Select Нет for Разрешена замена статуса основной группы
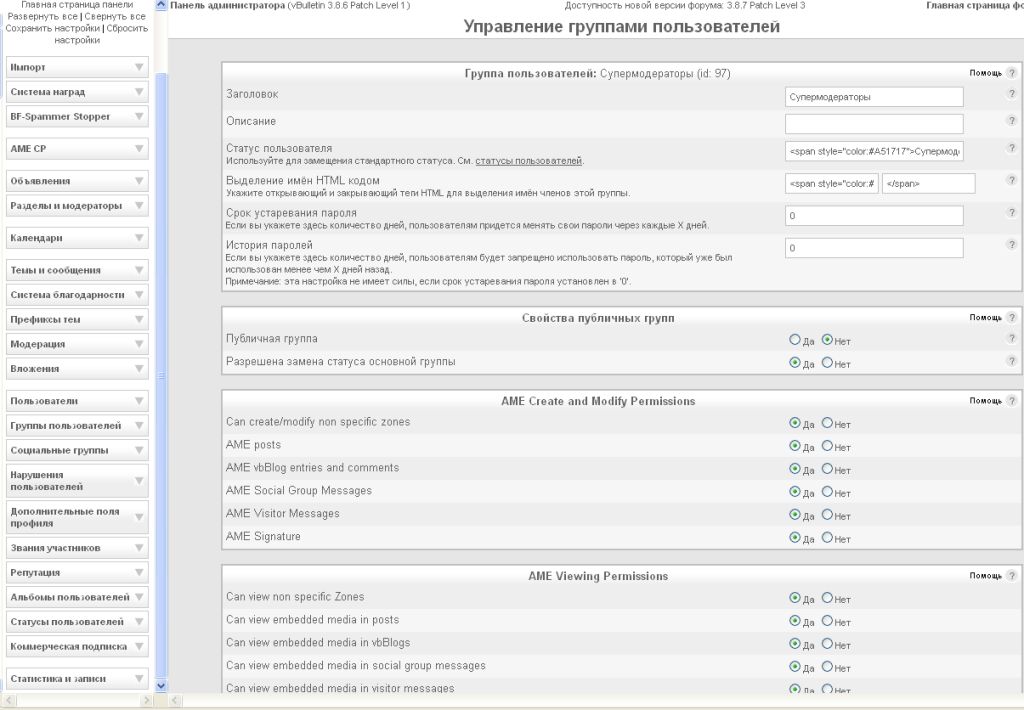Screen dimensions: 1024x710 click(x=827, y=363)
